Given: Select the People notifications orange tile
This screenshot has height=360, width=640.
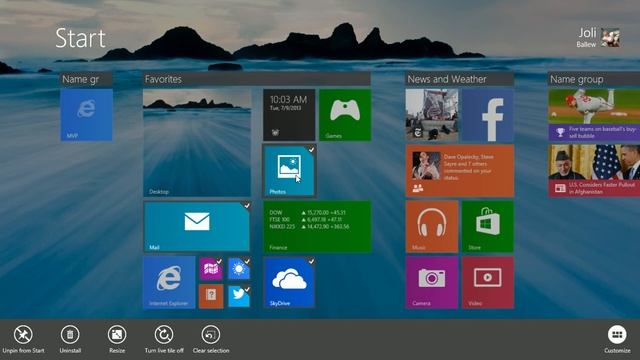Looking at the screenshot, I should tap(460, 171).
